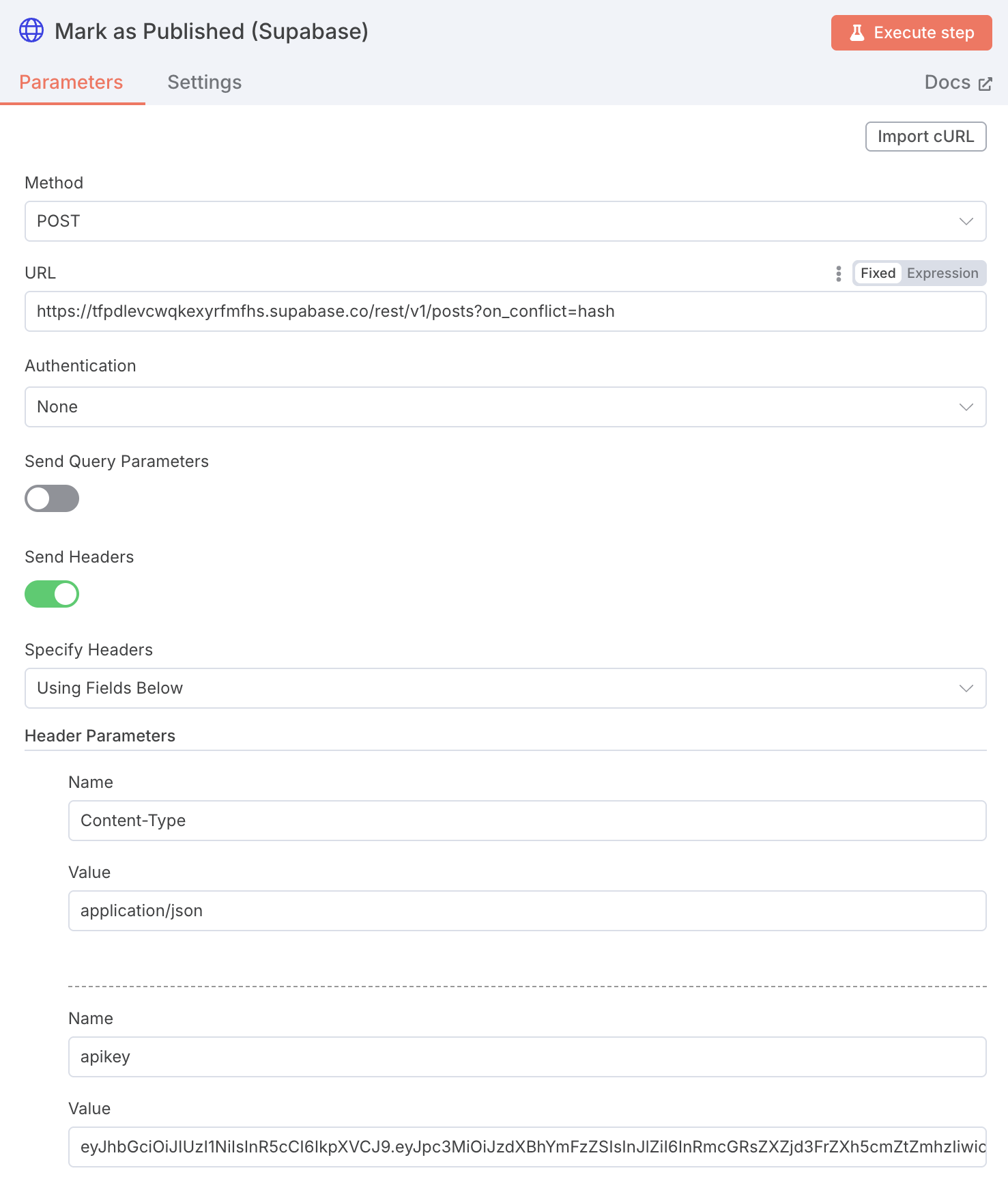Enable the Send Query Parameters toggle
Screen dimensions: 1008x1190
pyautogui.click(x=52, y=498)
